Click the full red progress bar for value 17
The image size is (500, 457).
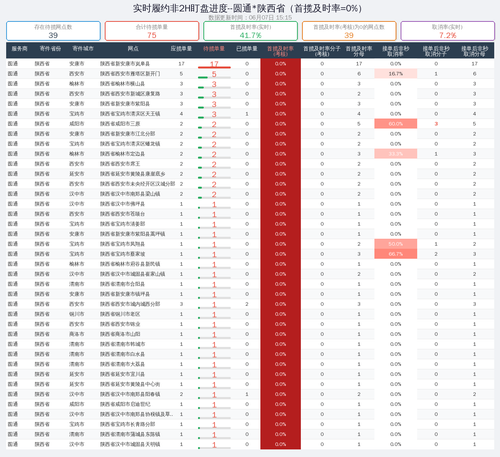click(x=214, y=67)
